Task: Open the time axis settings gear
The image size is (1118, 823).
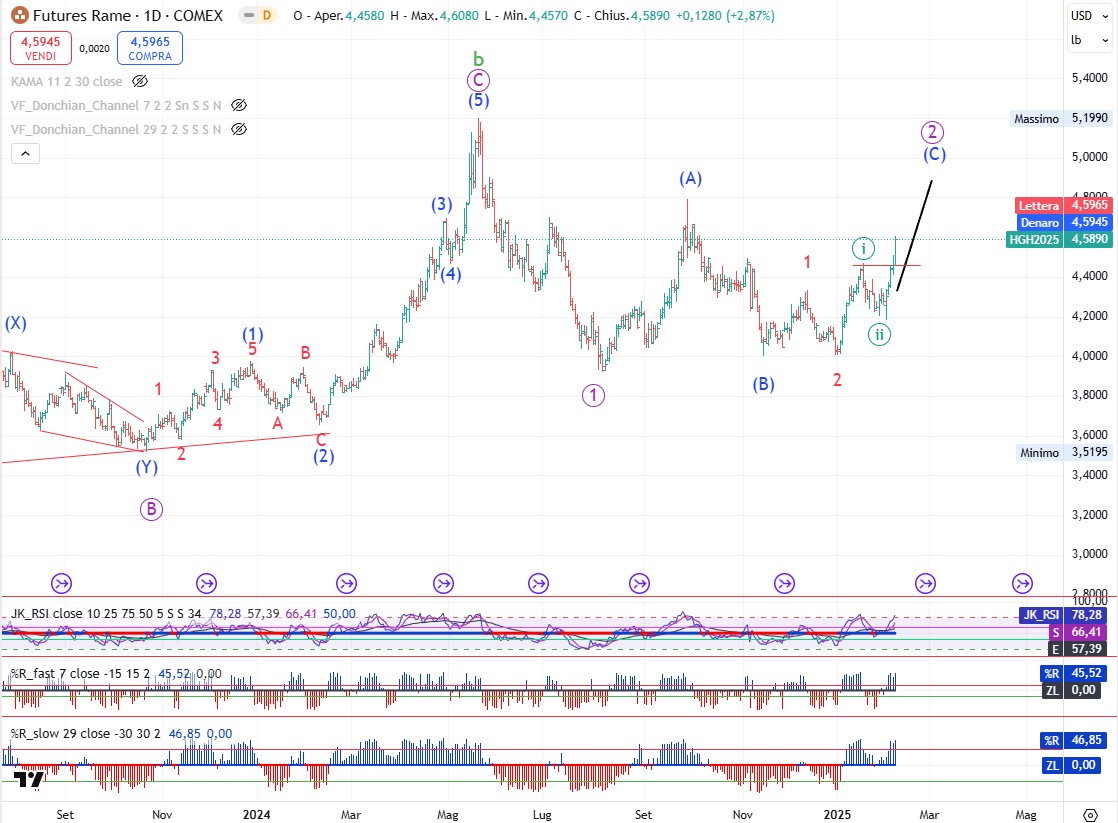Action: 1089,814
